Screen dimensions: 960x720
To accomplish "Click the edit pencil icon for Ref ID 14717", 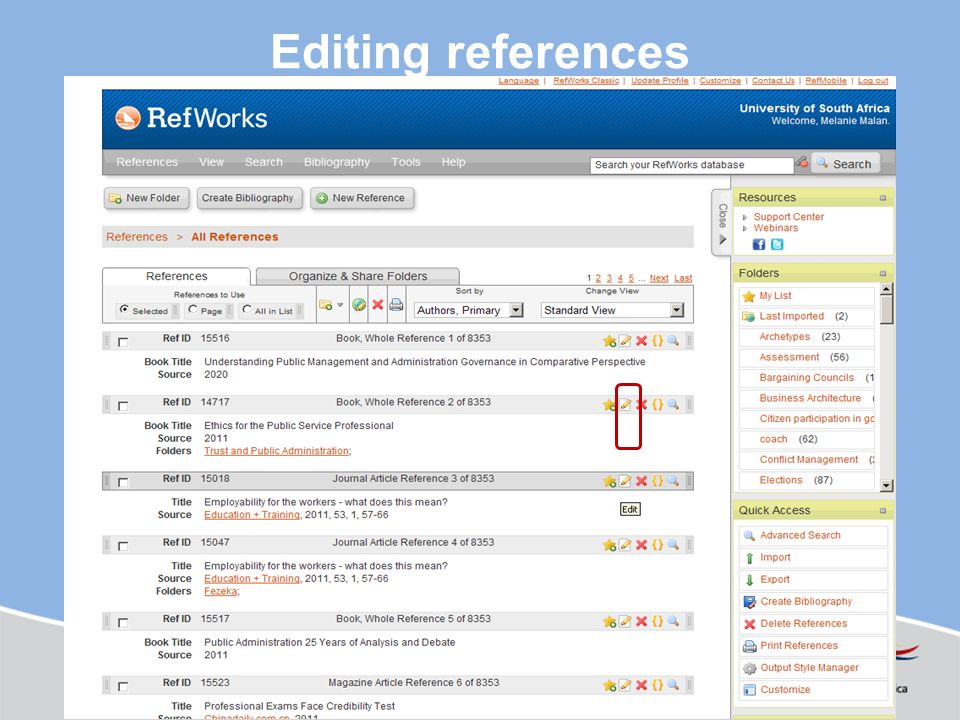I will point(625,404).
